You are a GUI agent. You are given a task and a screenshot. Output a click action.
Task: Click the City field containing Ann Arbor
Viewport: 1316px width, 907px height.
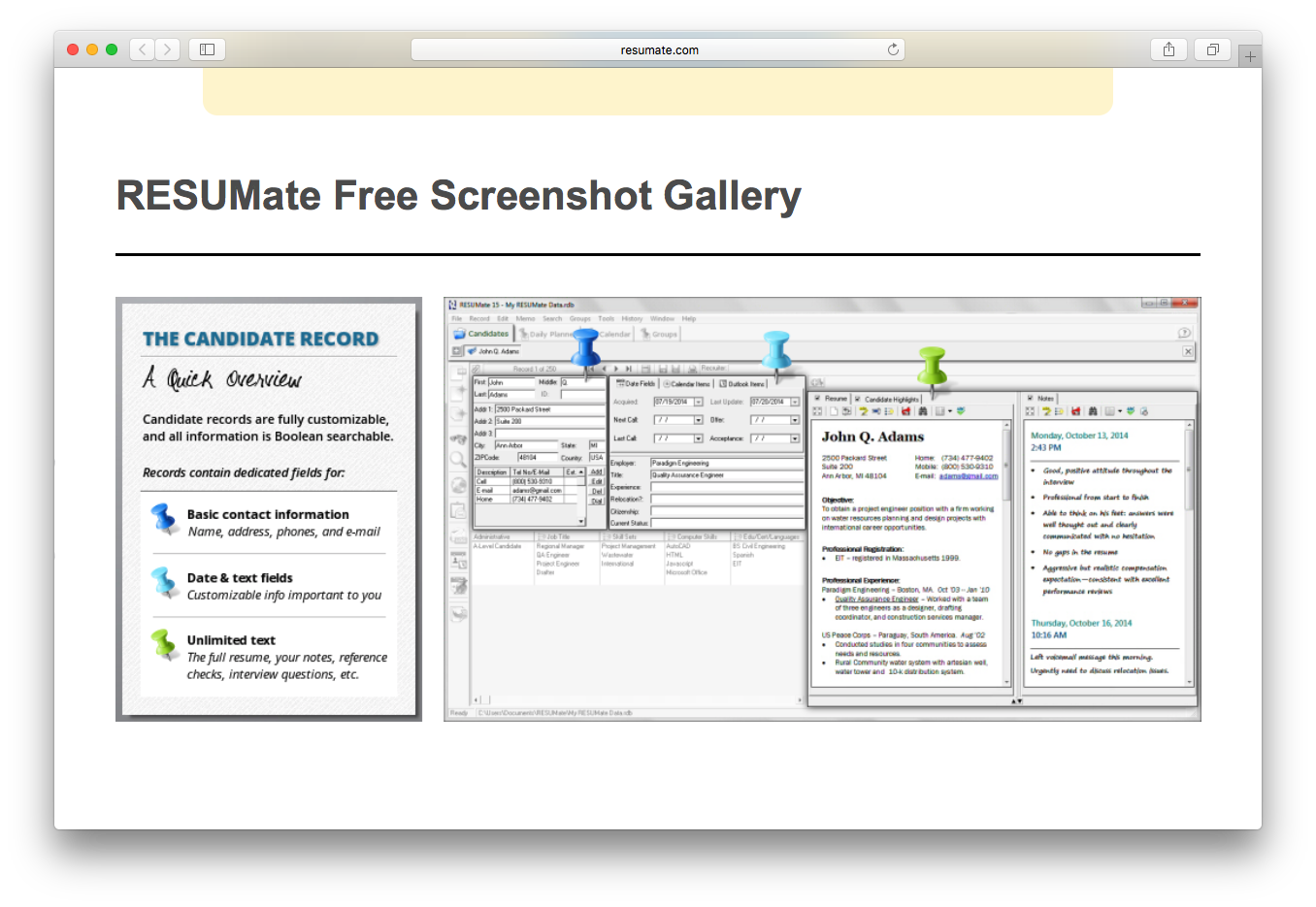click(525, 445)
